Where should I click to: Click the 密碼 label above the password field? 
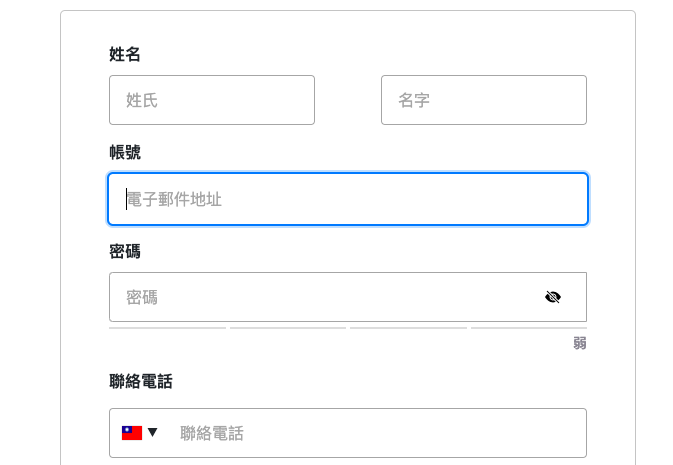coord(125,250)
